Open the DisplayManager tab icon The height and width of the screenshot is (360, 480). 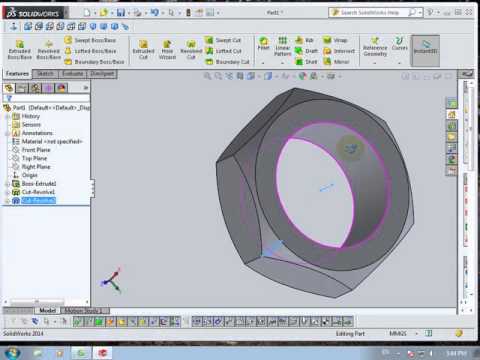click(x=61, y=88)
